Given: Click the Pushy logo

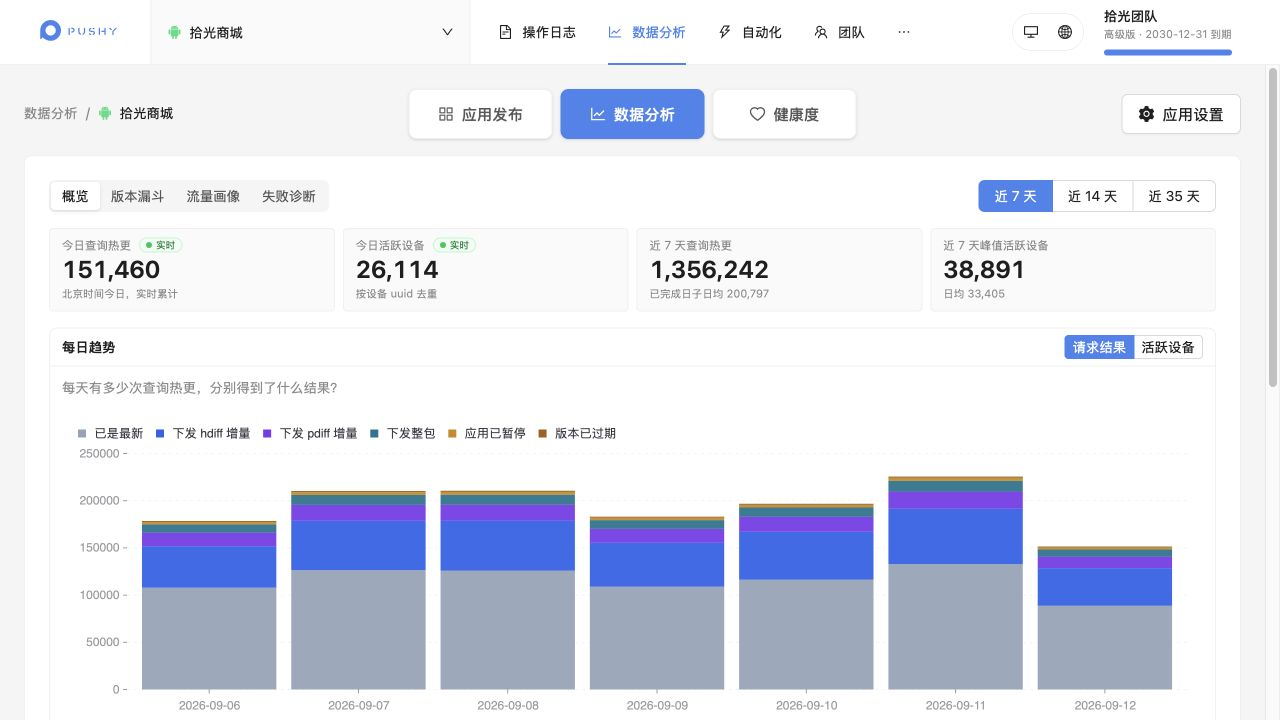Looking at the screenshot, I should [x=78, y=32].
